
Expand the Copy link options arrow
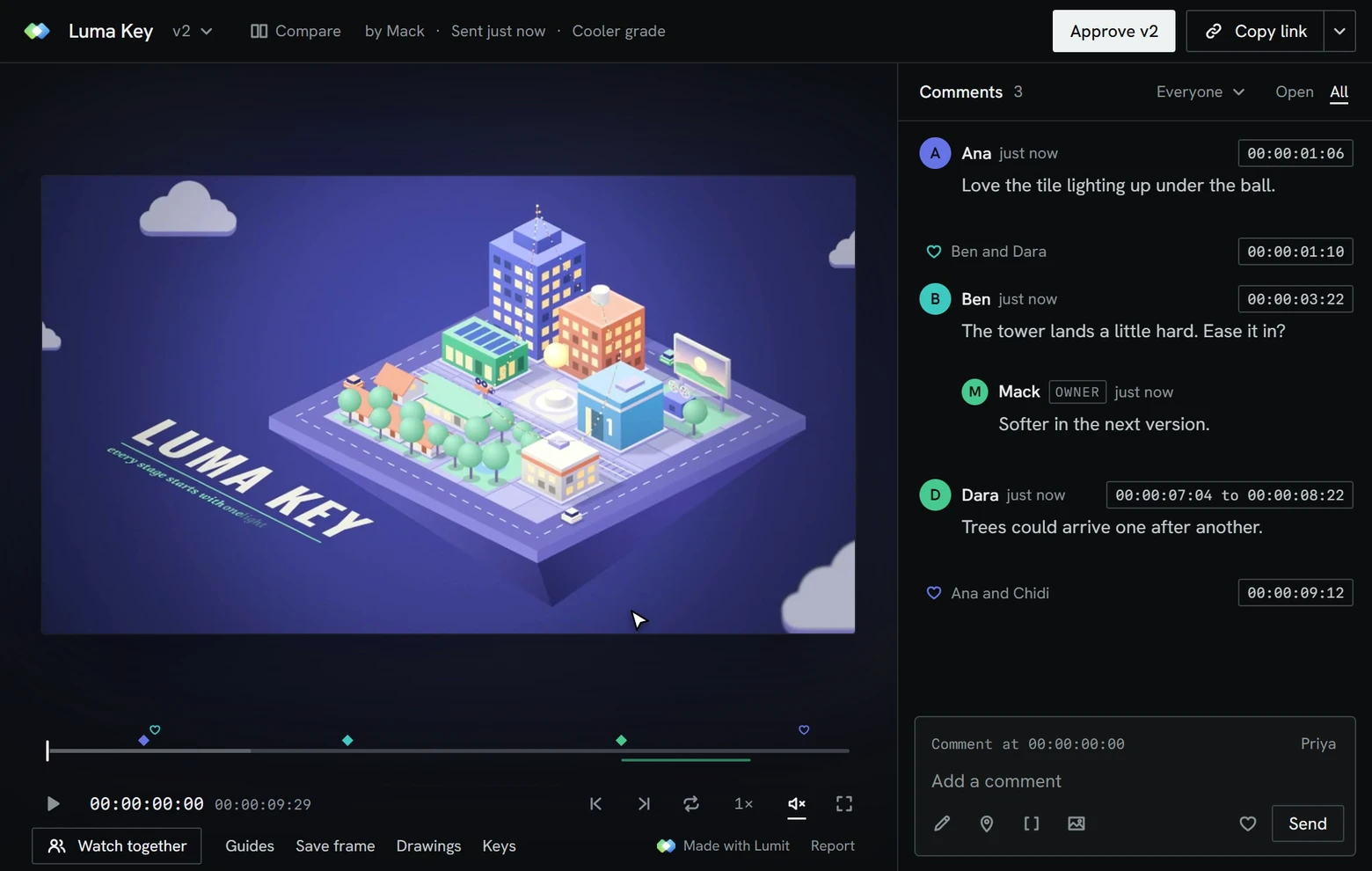click(x=1339, y=31)
